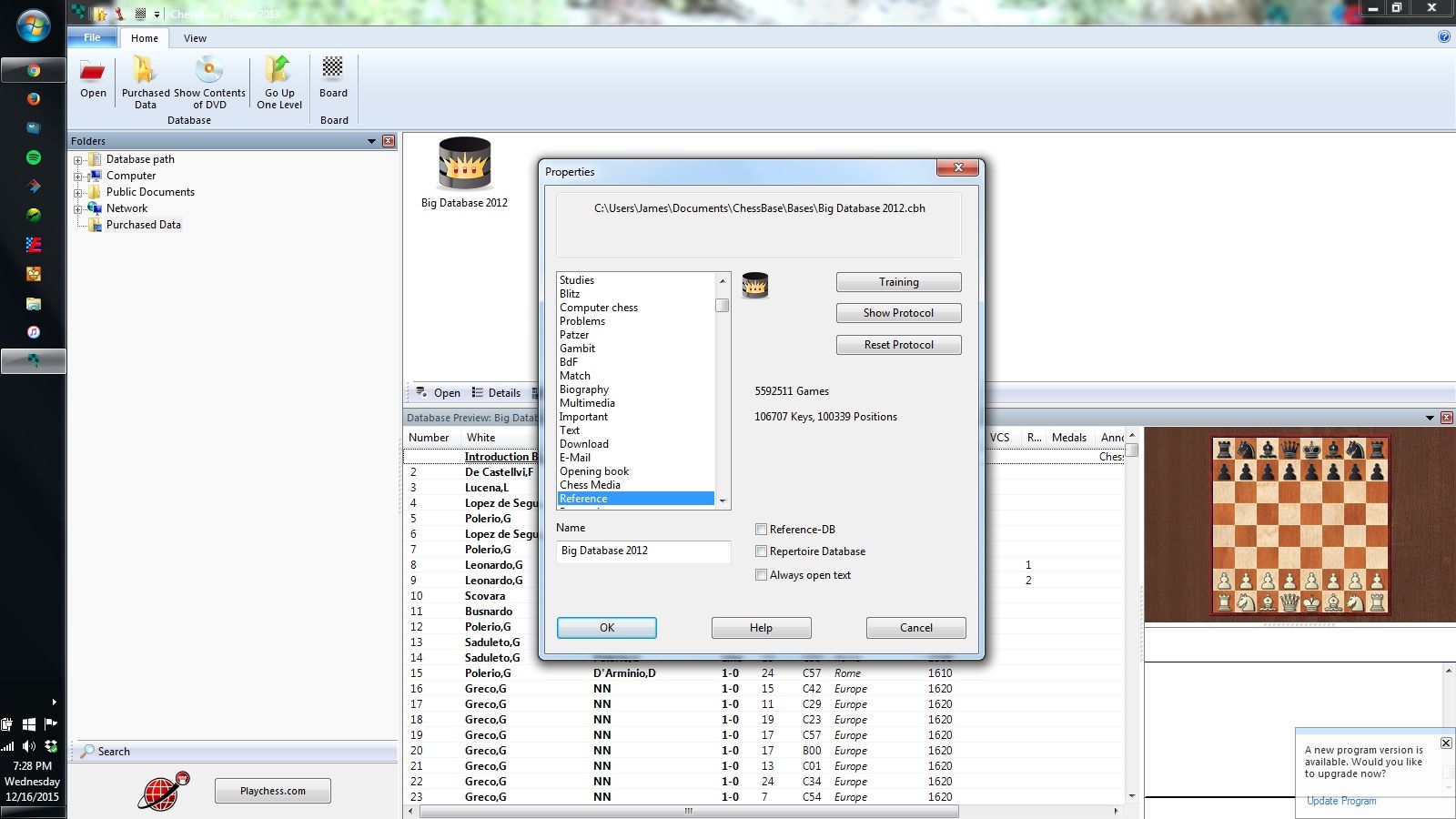Click the Show Protocol button
The height and width of the screenshot is (819, 1456).
899,313
